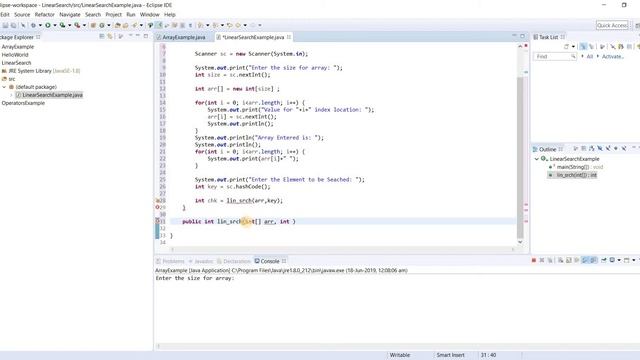This screenshot has height=360, width=640.
Task: Toggle Focus on Workweek in Task List
Action: 602,47
